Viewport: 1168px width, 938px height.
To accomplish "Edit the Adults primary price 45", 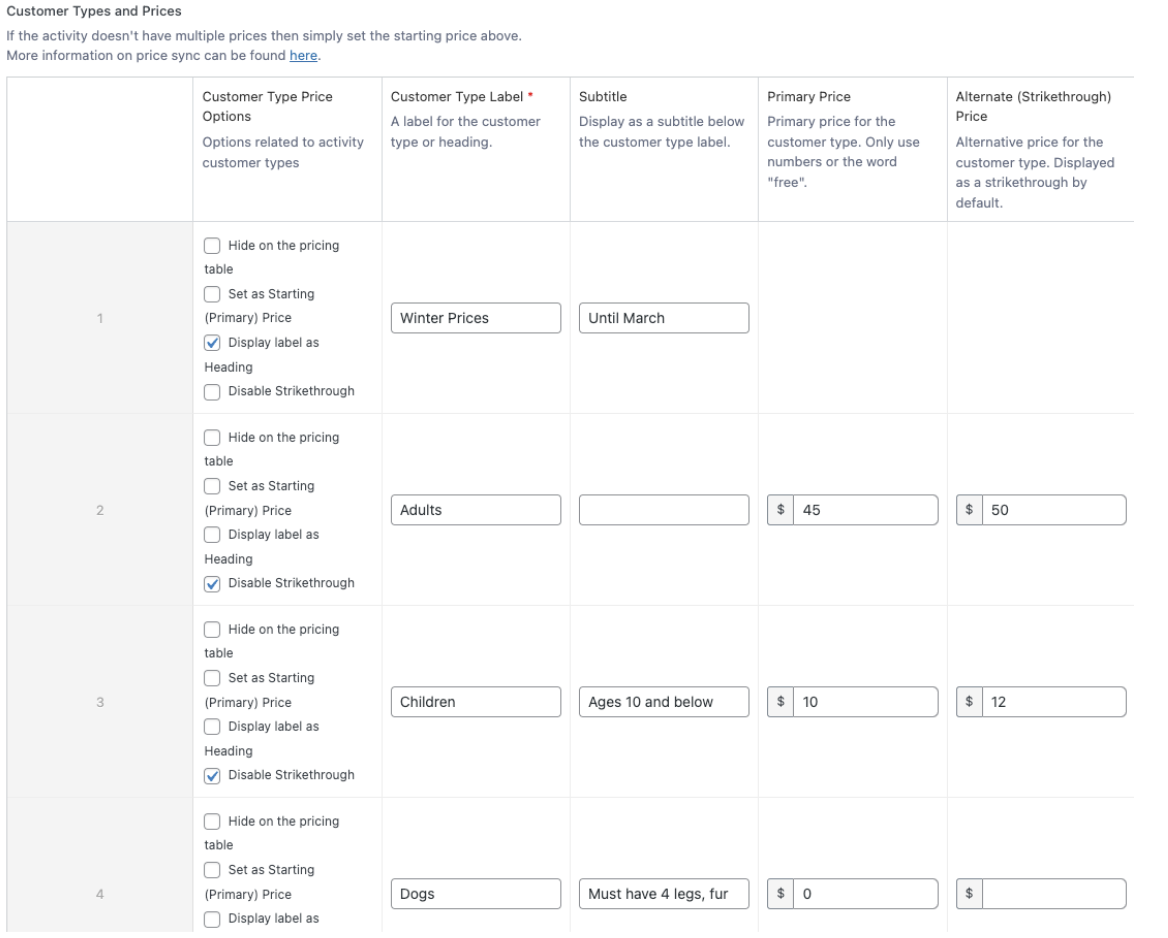I will (x=866, y=510).
